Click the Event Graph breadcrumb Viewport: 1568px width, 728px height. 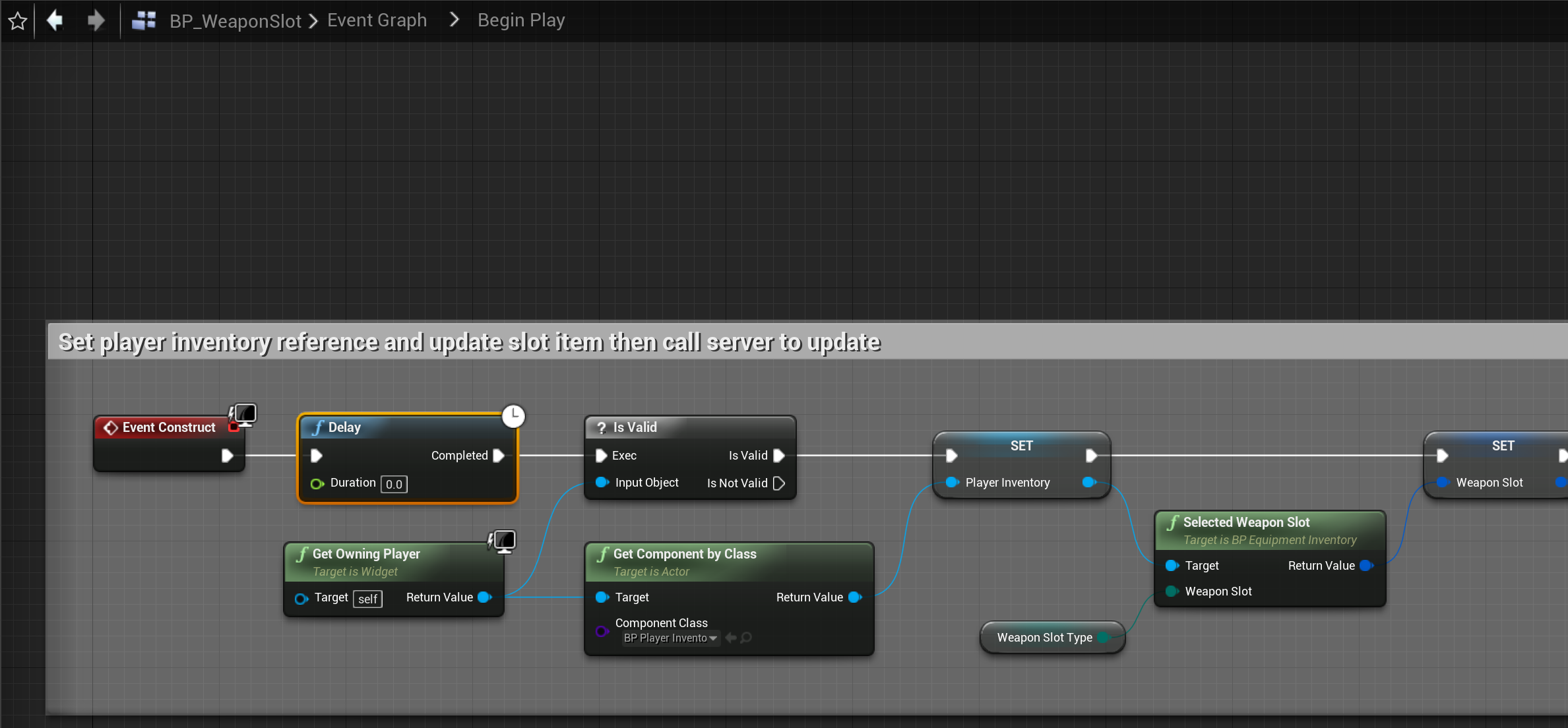(x=377, y=20)
